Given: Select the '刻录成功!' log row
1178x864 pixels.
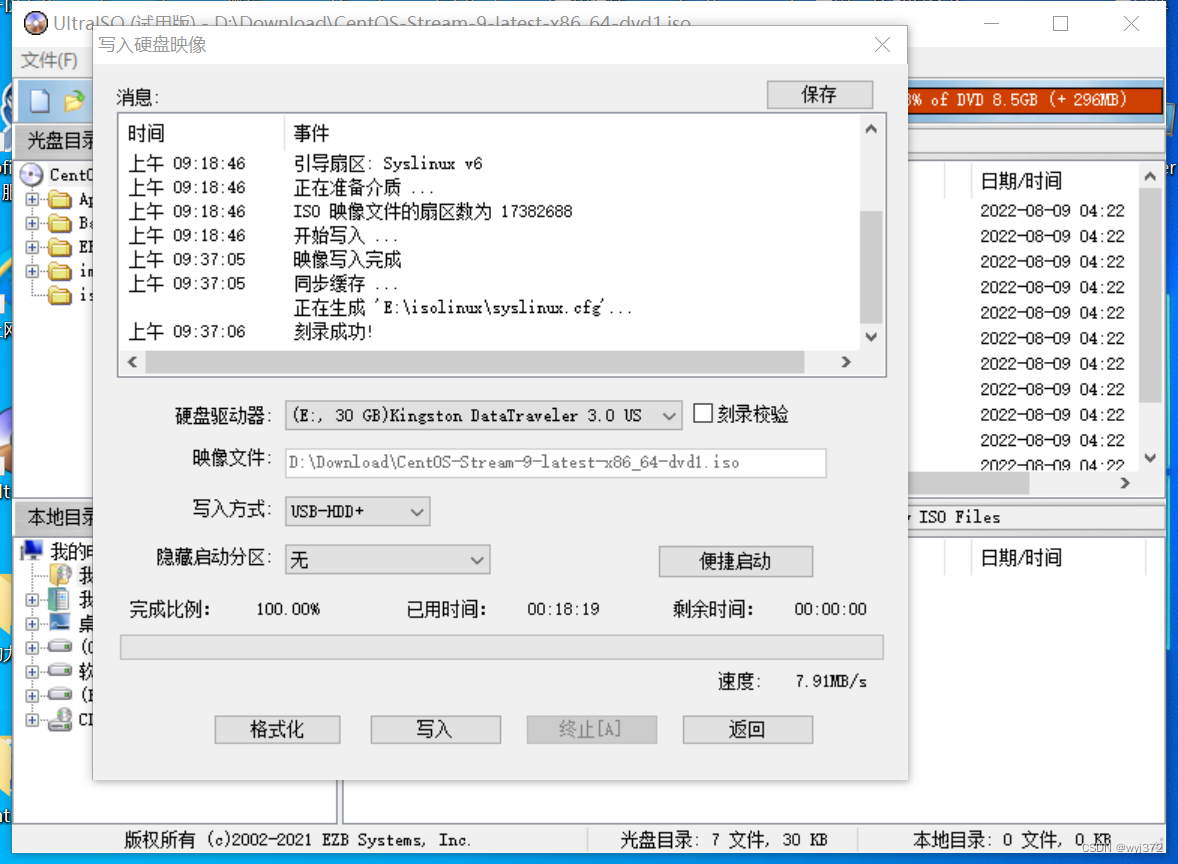Looking at the screenshot, I should click(334, 332).
